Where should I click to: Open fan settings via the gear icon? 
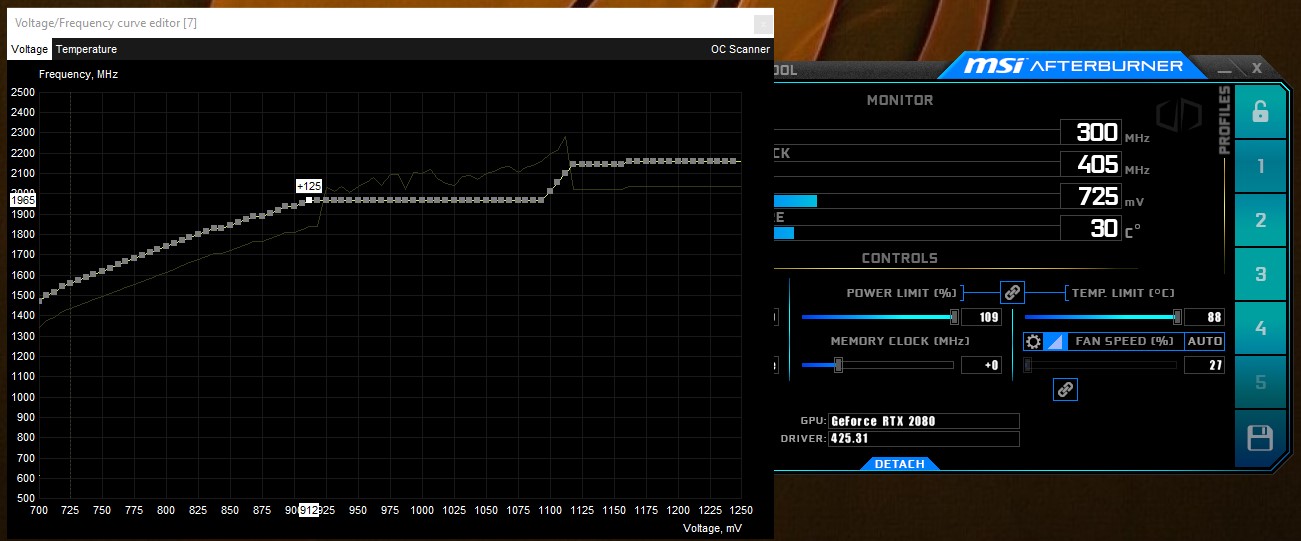pyautogui.click(x=1034, y=341)
